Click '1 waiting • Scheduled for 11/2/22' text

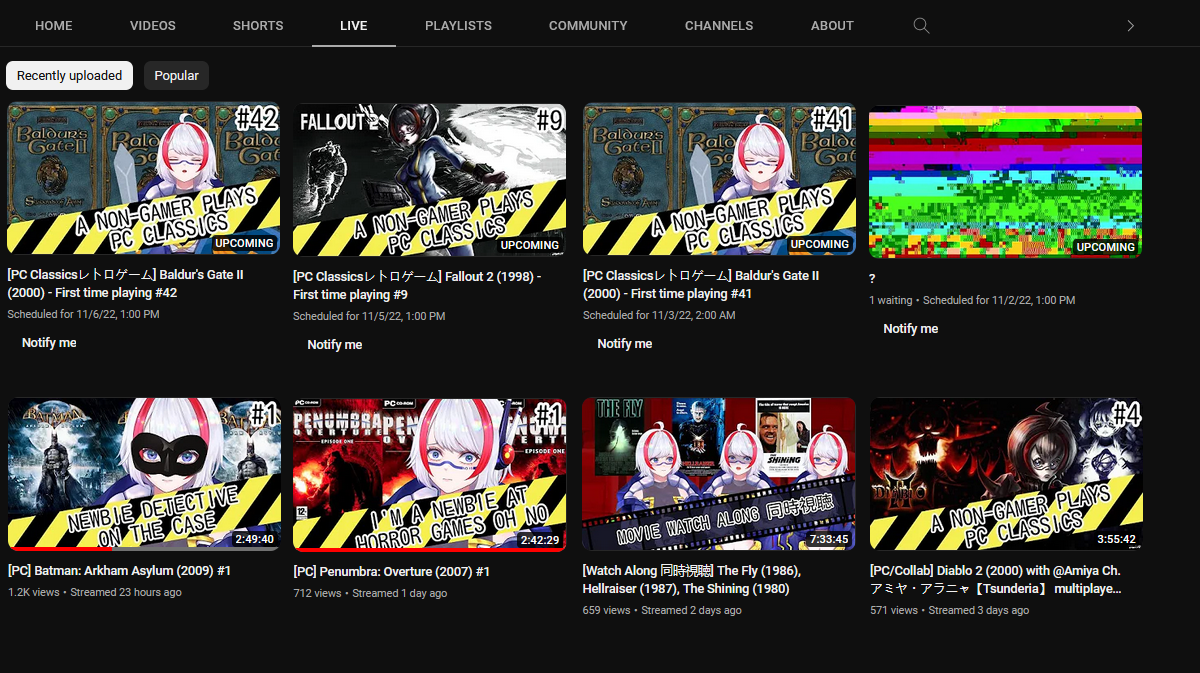[972, 300]
